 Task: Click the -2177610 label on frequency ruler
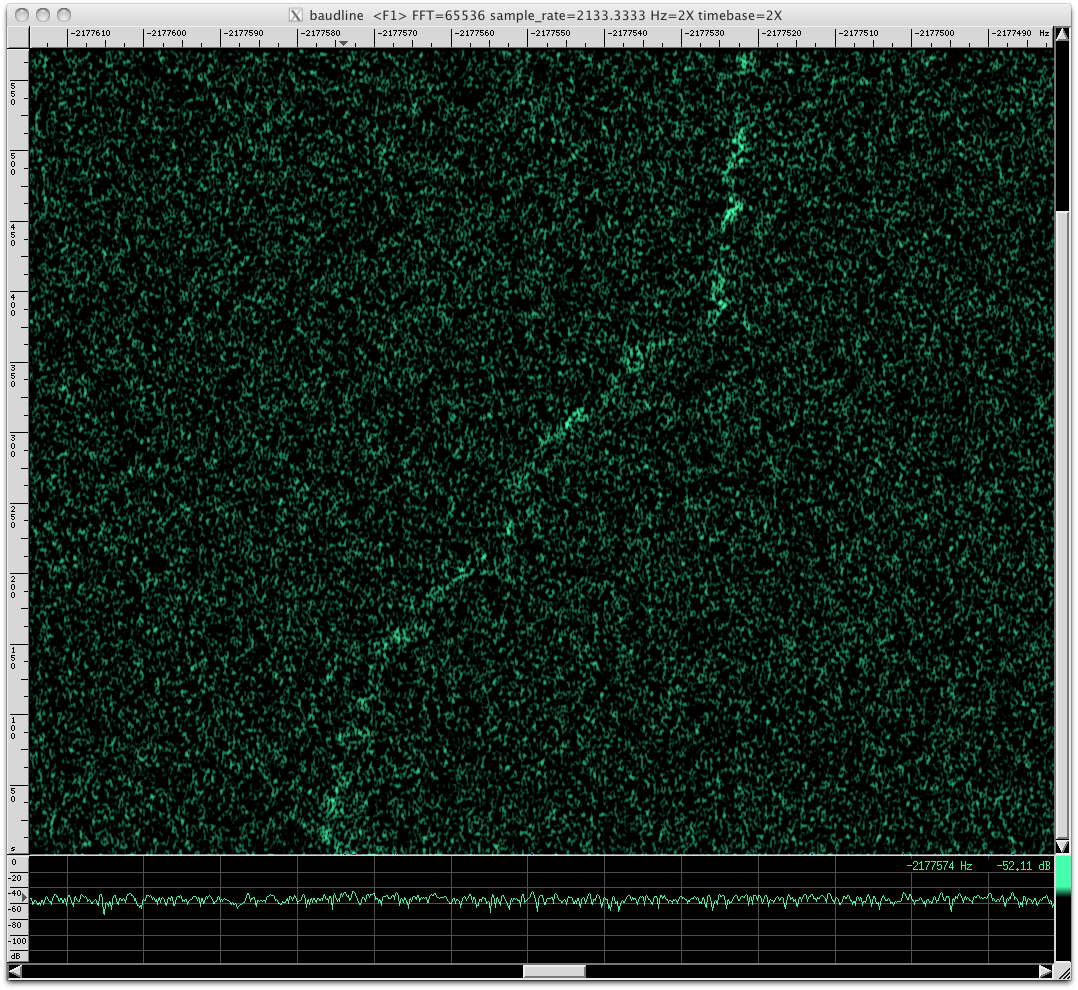(91, 33)
